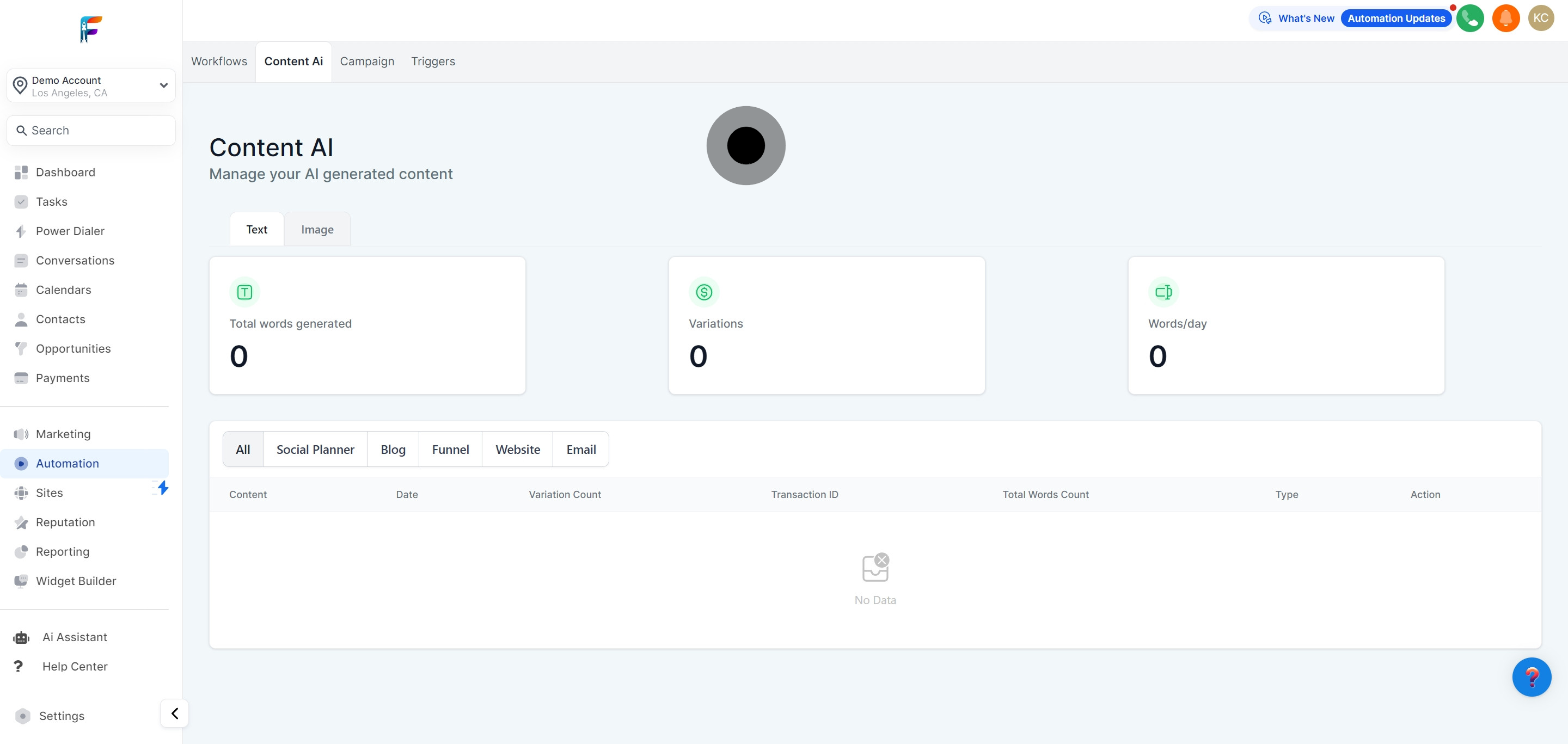Expand the Demo Account location dropdown
The image size is (1568, 744).
(x=91, y=86)
